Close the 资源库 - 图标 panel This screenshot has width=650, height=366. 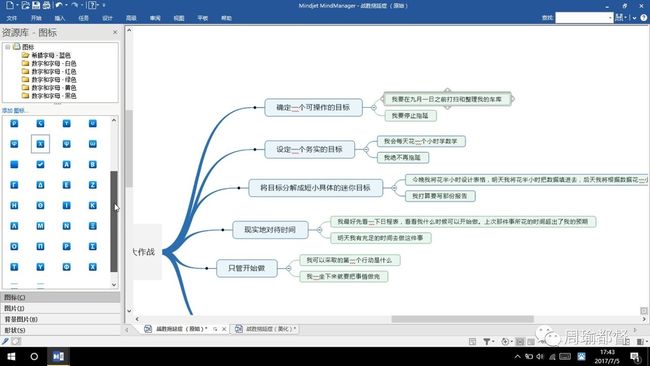(115, 32)
